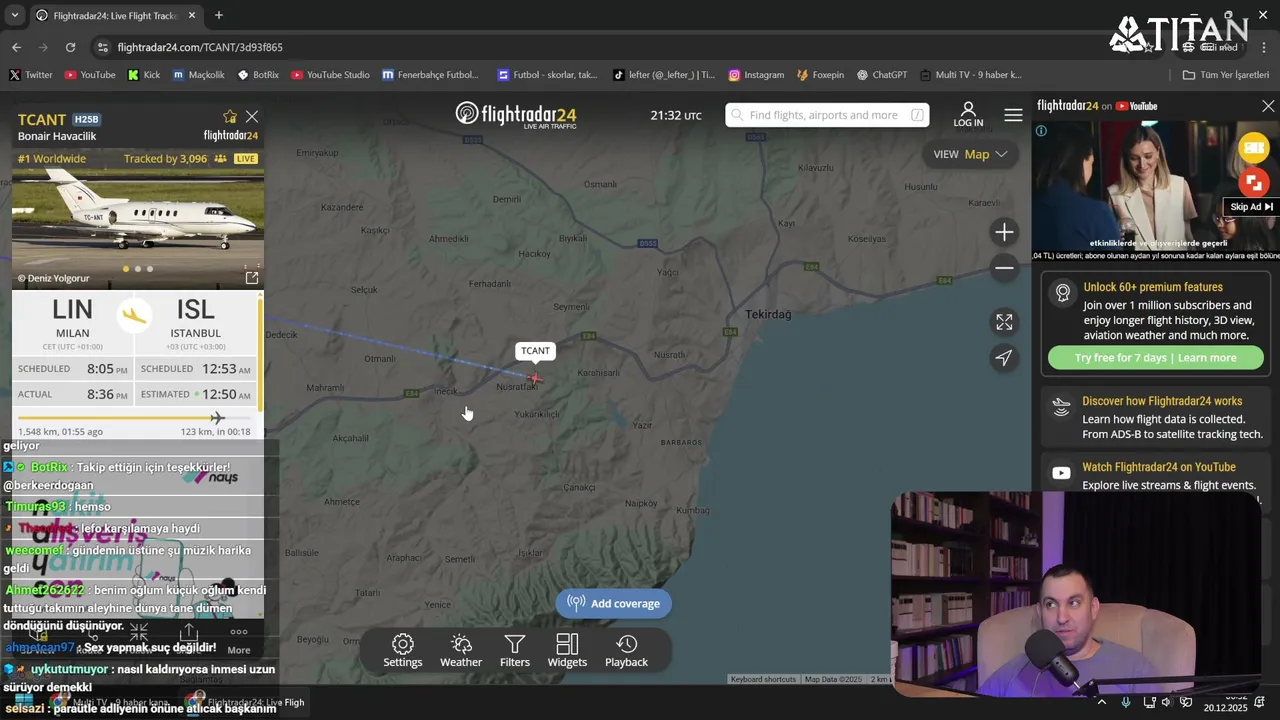Open the YouTube bookmark
The height and width of the screenshot is (720, 1280).
[90, 75]
